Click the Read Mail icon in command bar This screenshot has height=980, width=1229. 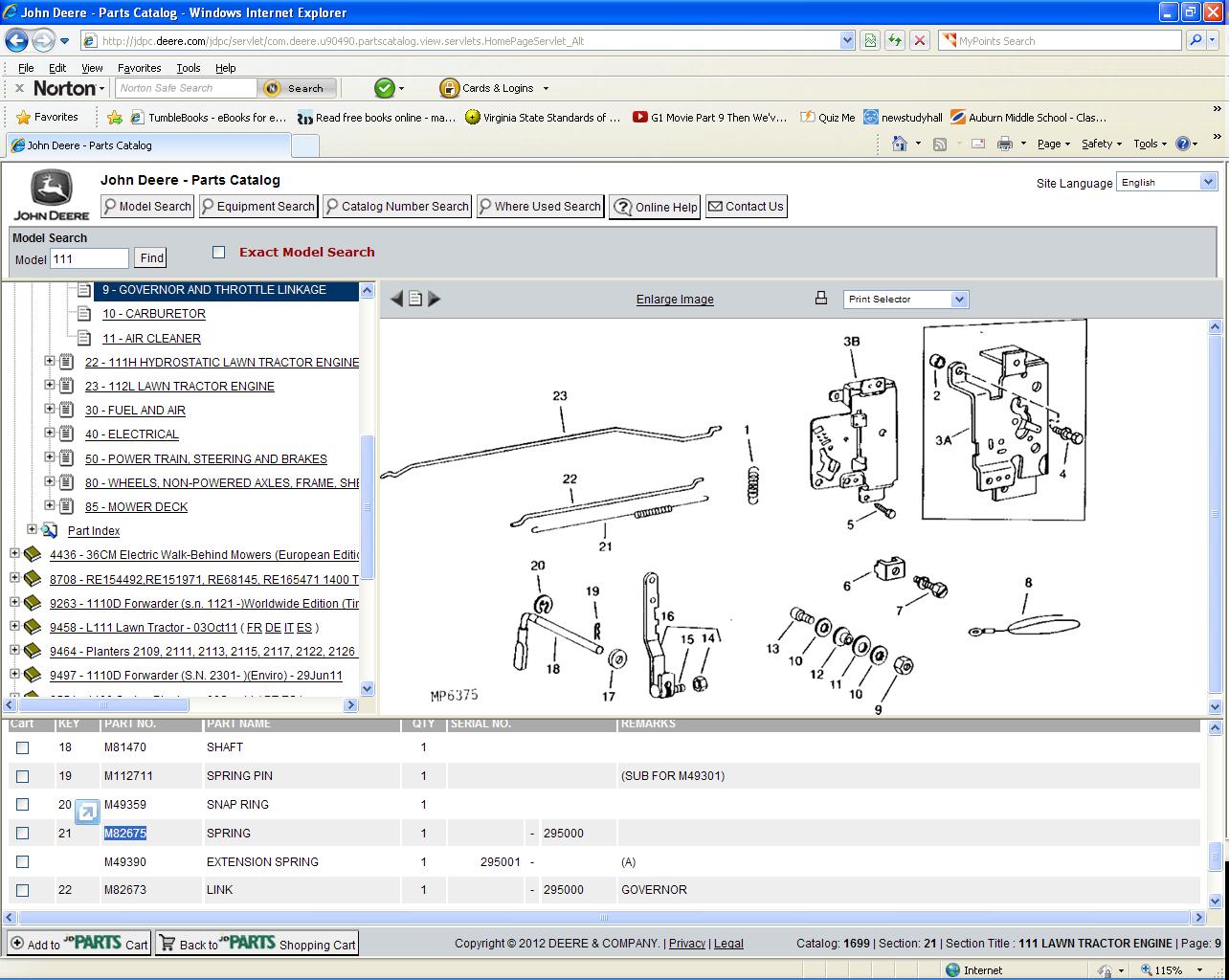[x=978, y=144]
